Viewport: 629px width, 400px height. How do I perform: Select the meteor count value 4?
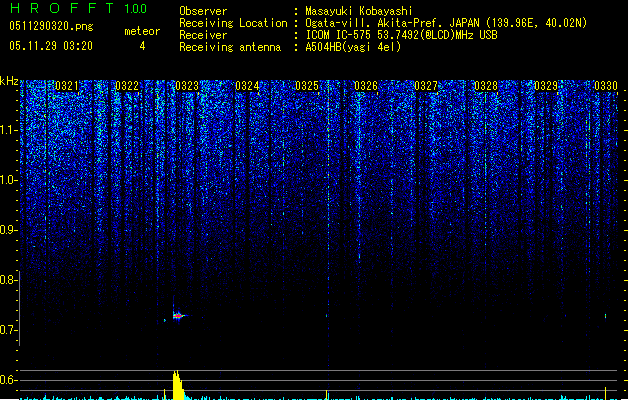[142, 46]
